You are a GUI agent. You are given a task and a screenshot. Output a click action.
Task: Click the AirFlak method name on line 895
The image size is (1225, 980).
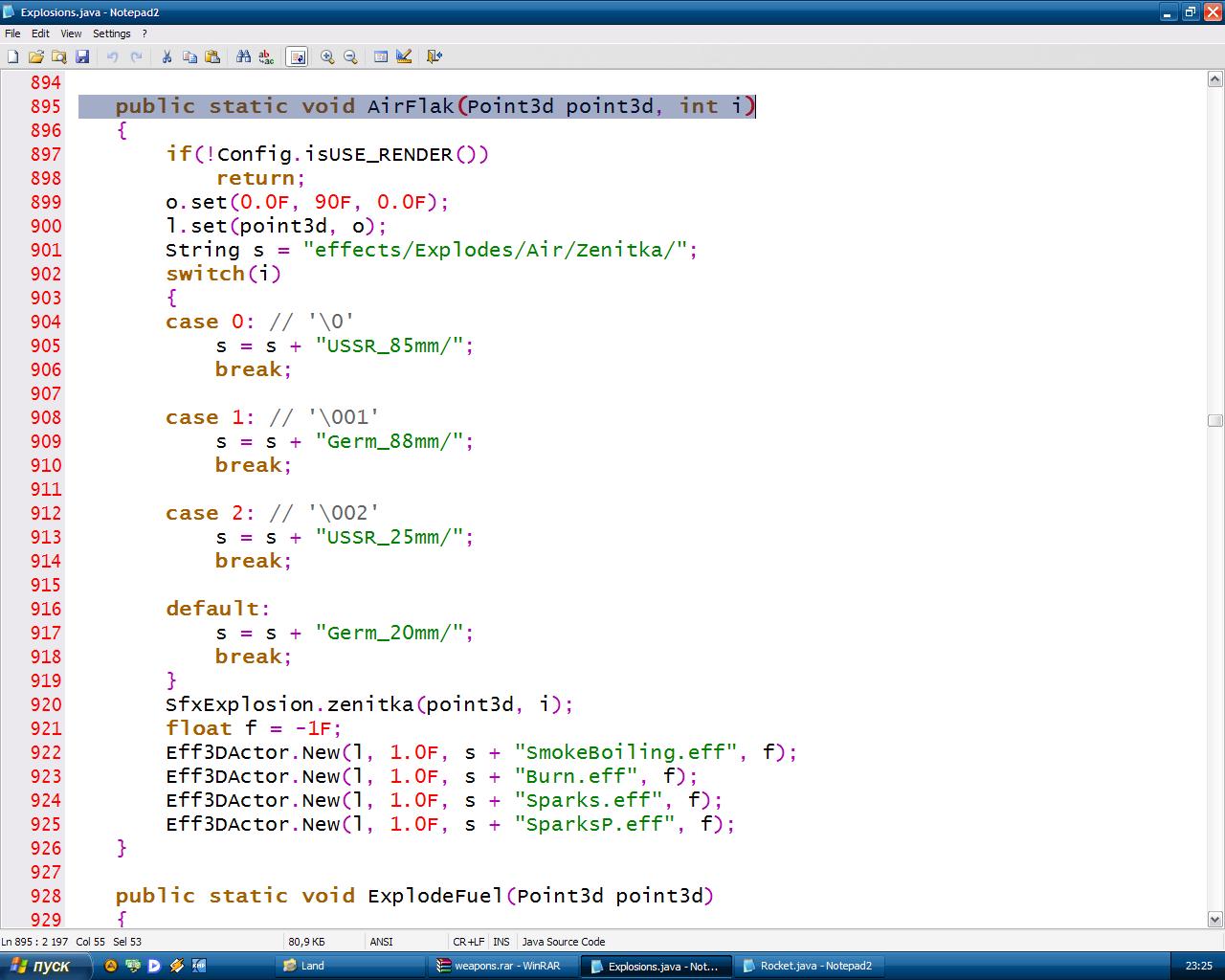click(x=411, y=106)
